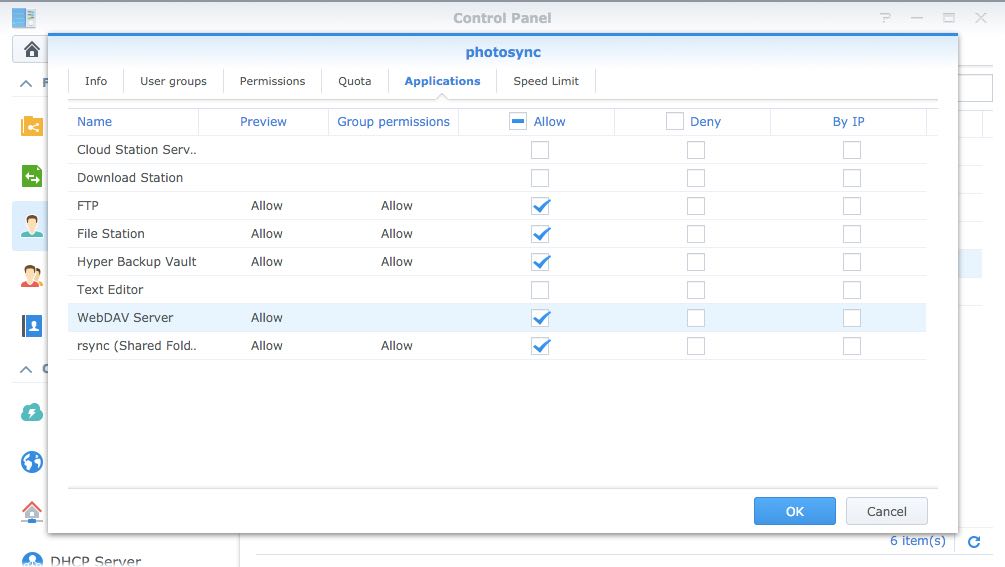
Task: Check Allow for Text Editor
Action: click(540, 290)
